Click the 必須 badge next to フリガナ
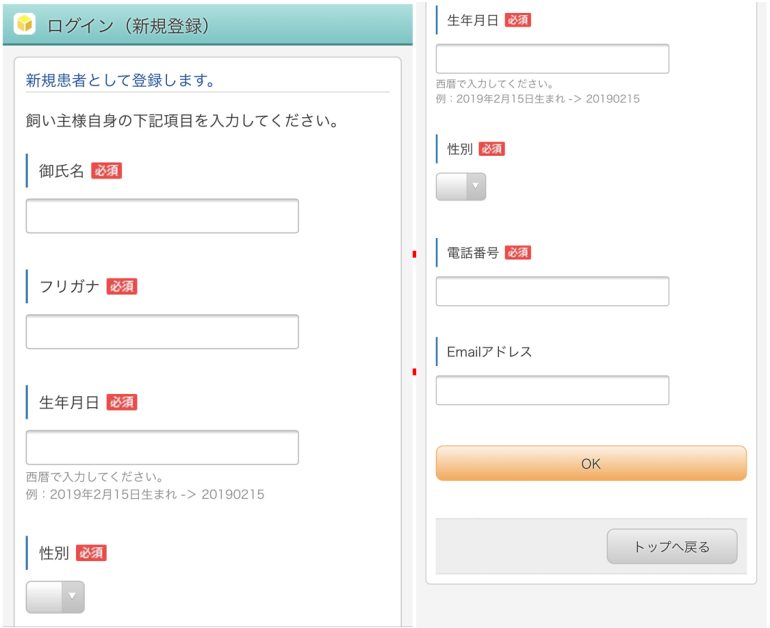Screen dimensions: 770x628 (x=122, y=286)
